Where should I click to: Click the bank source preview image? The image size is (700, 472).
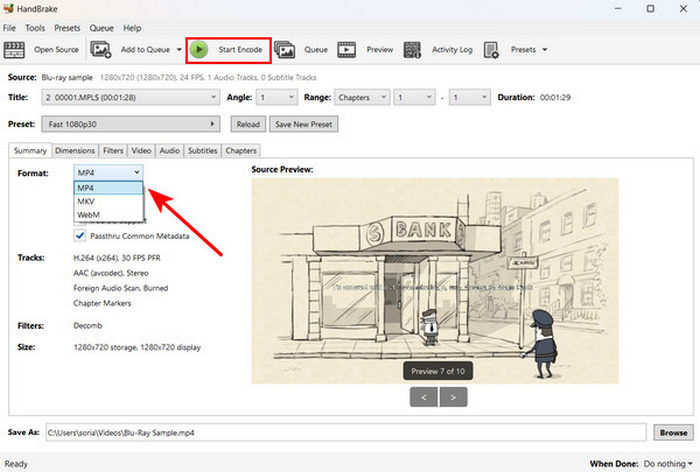[x=435, y=281]
